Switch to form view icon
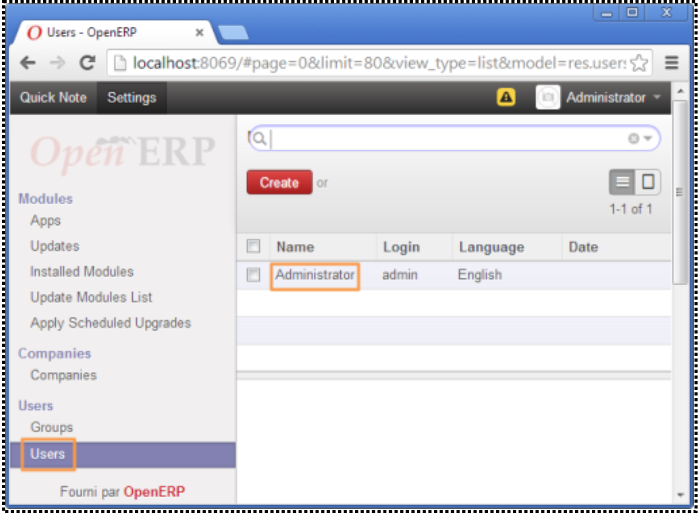Viewport: 698px width, 514px height. [648, 182]
